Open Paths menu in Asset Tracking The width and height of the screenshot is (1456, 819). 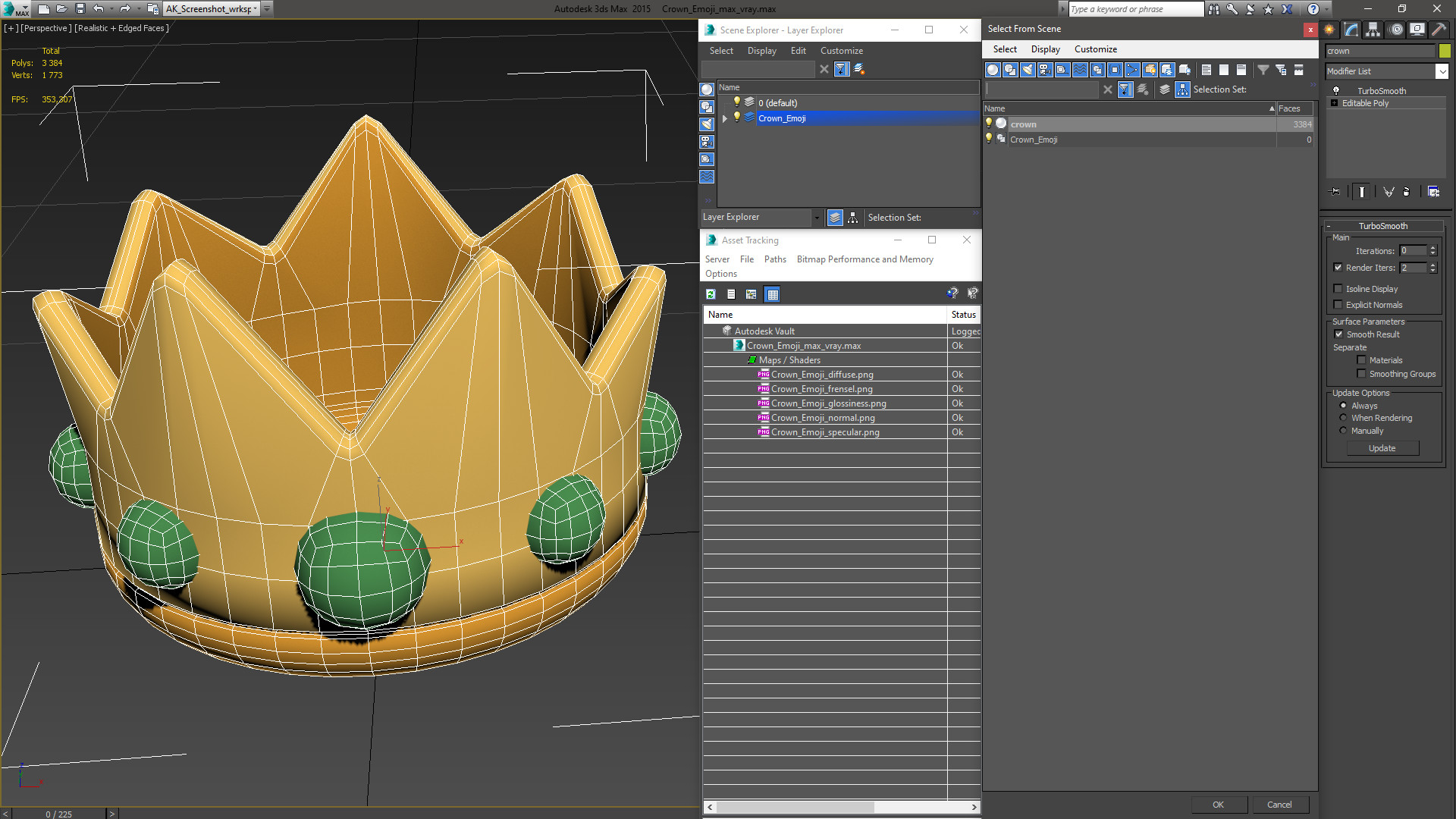(x=775, y=259)
